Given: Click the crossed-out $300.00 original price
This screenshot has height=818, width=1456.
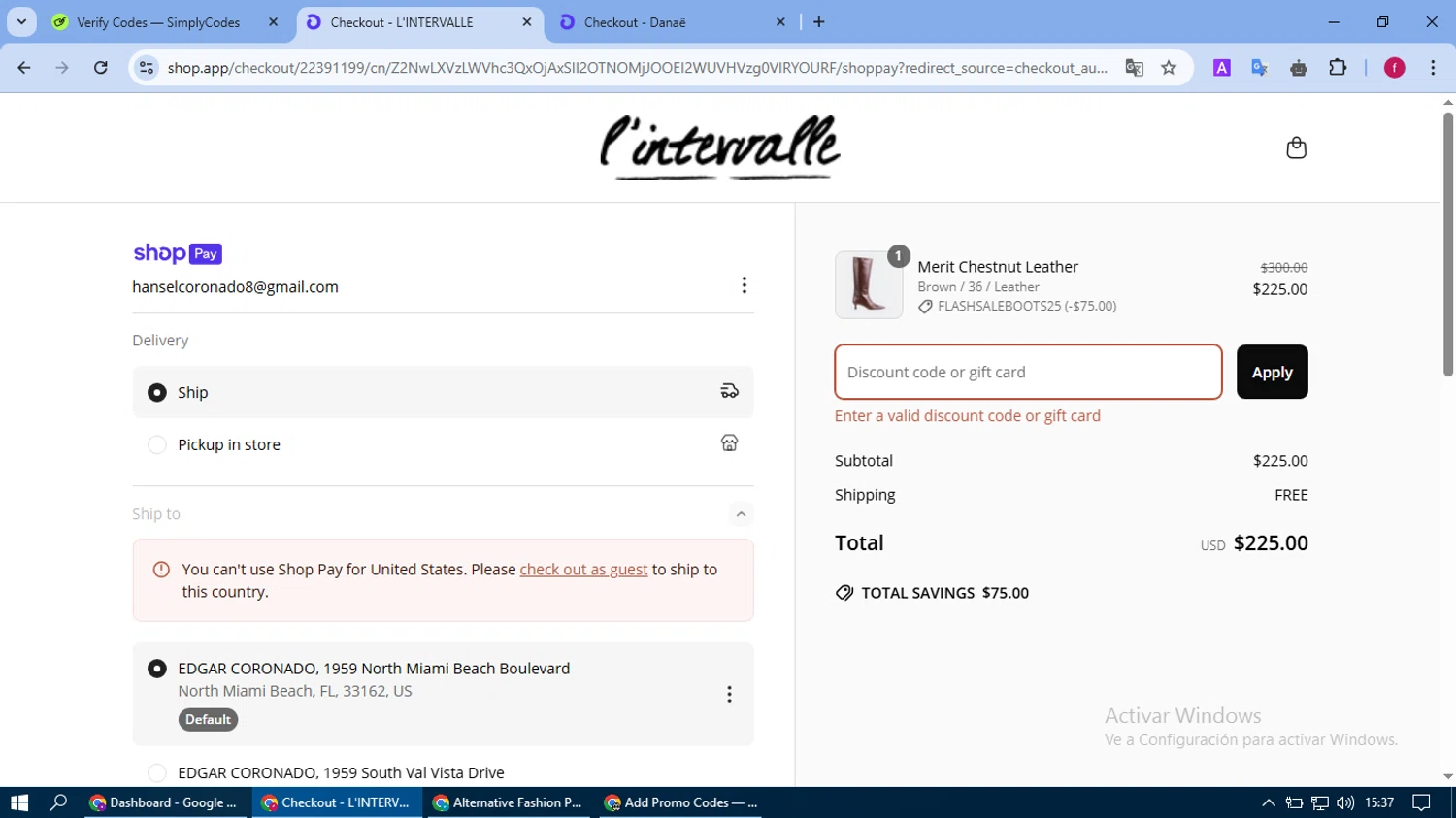Looking at the screenshot, I should [1283, 268].
